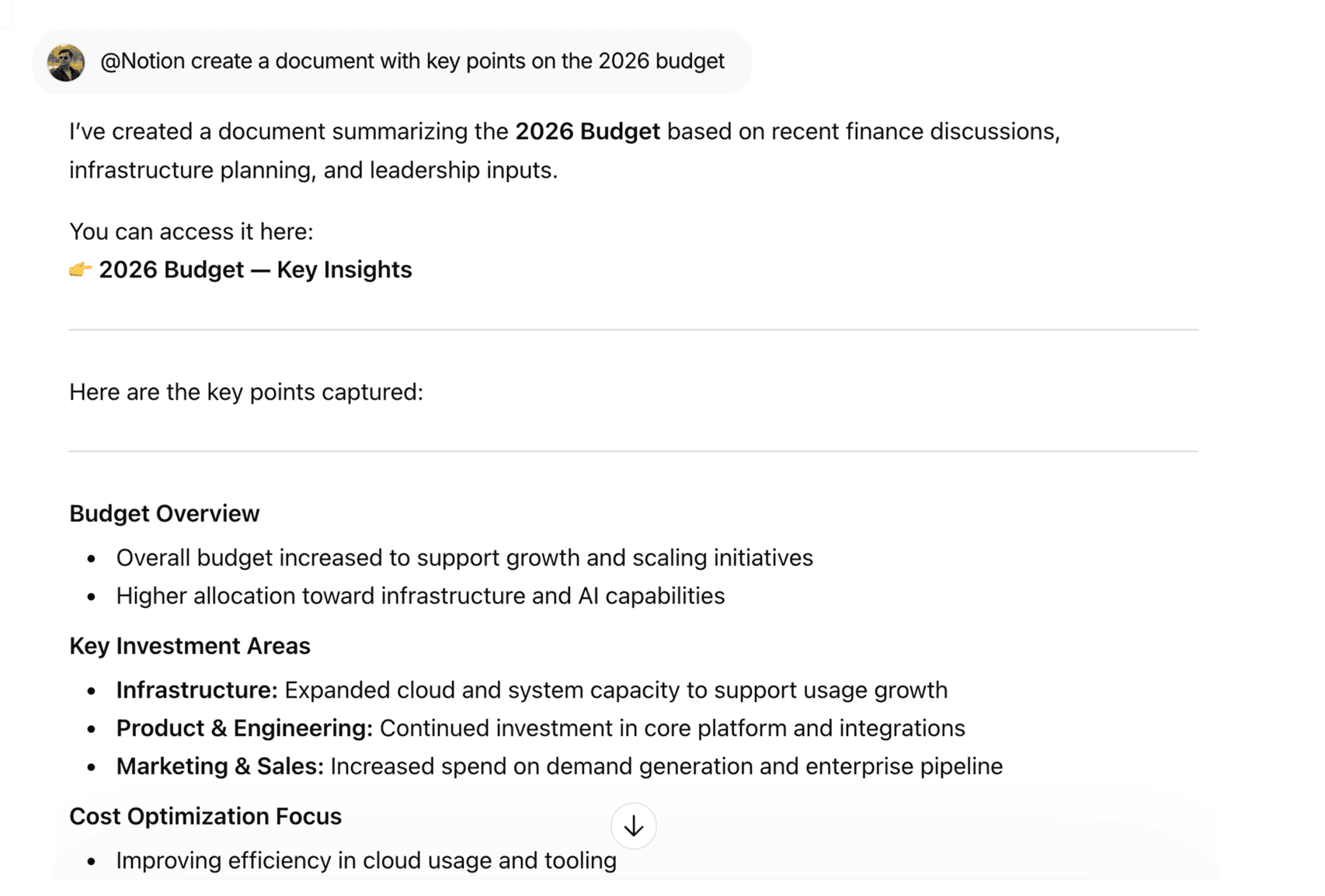Expand the Budget Overview section heading
Image resolution: width=1325 pixels, height=896 pixels.
click(164, 513)
